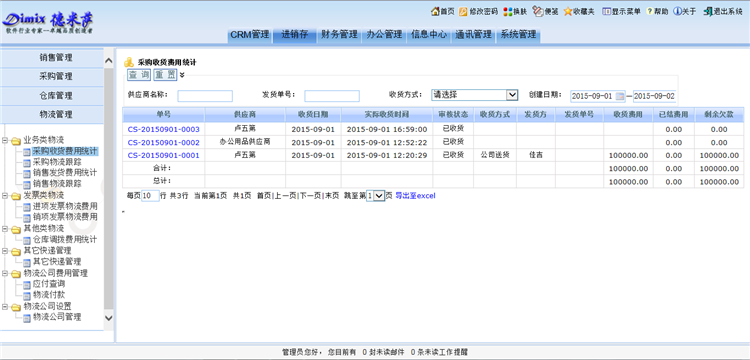Image resolution: width=750 pixels, height=360 pixels.
Task: Click the folder icon of 业务类物流
Action: 16,141
